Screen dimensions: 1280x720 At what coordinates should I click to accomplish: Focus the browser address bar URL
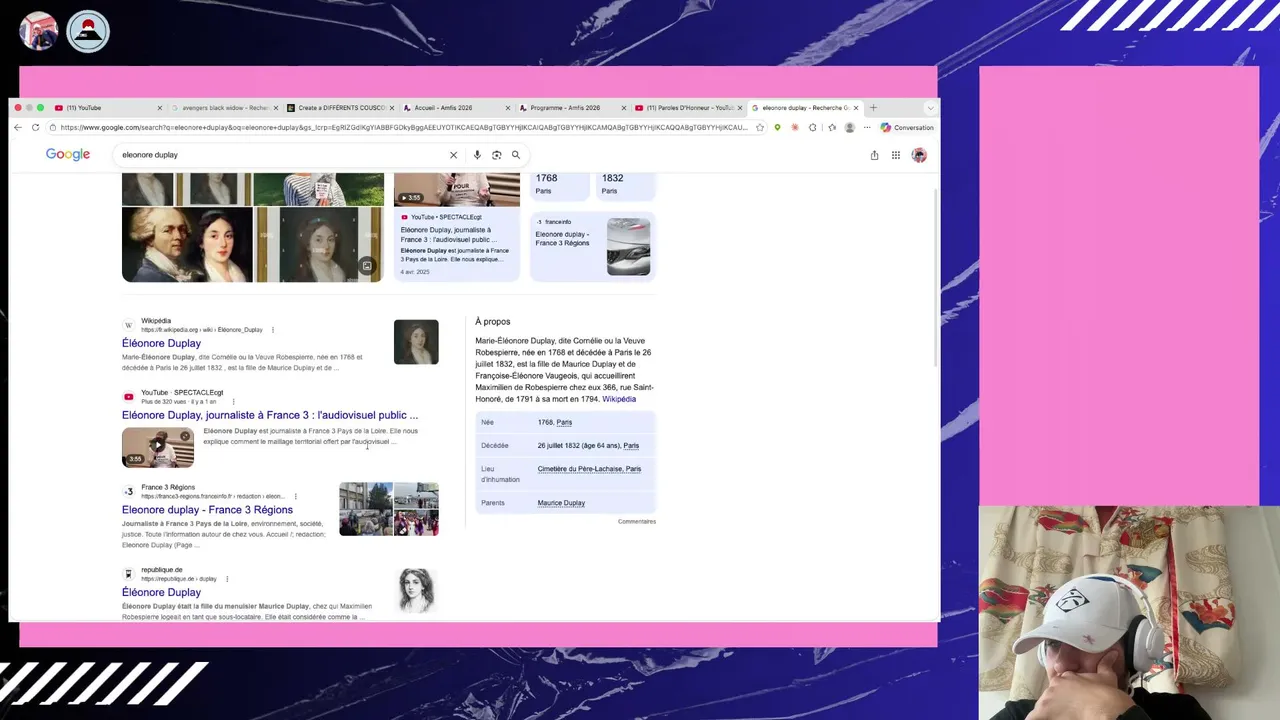403,127
